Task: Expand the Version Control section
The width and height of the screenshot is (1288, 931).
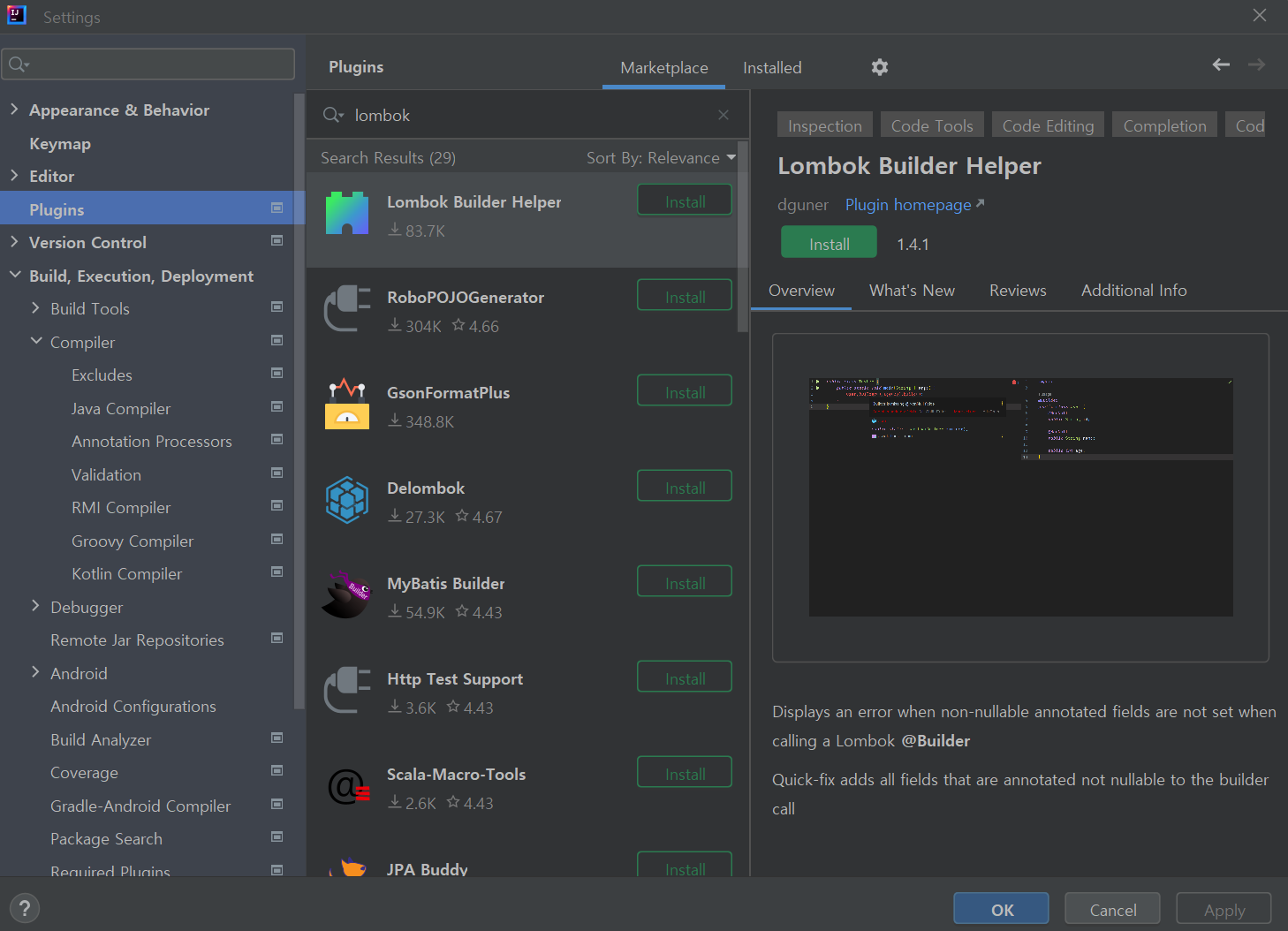Action: click(x=14, y=241)
